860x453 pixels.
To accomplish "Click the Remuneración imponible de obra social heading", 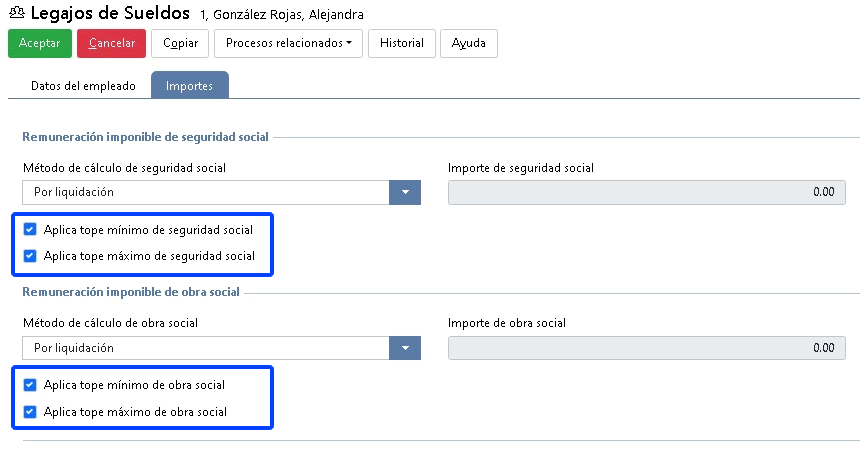I will click(x=131, y=292).
